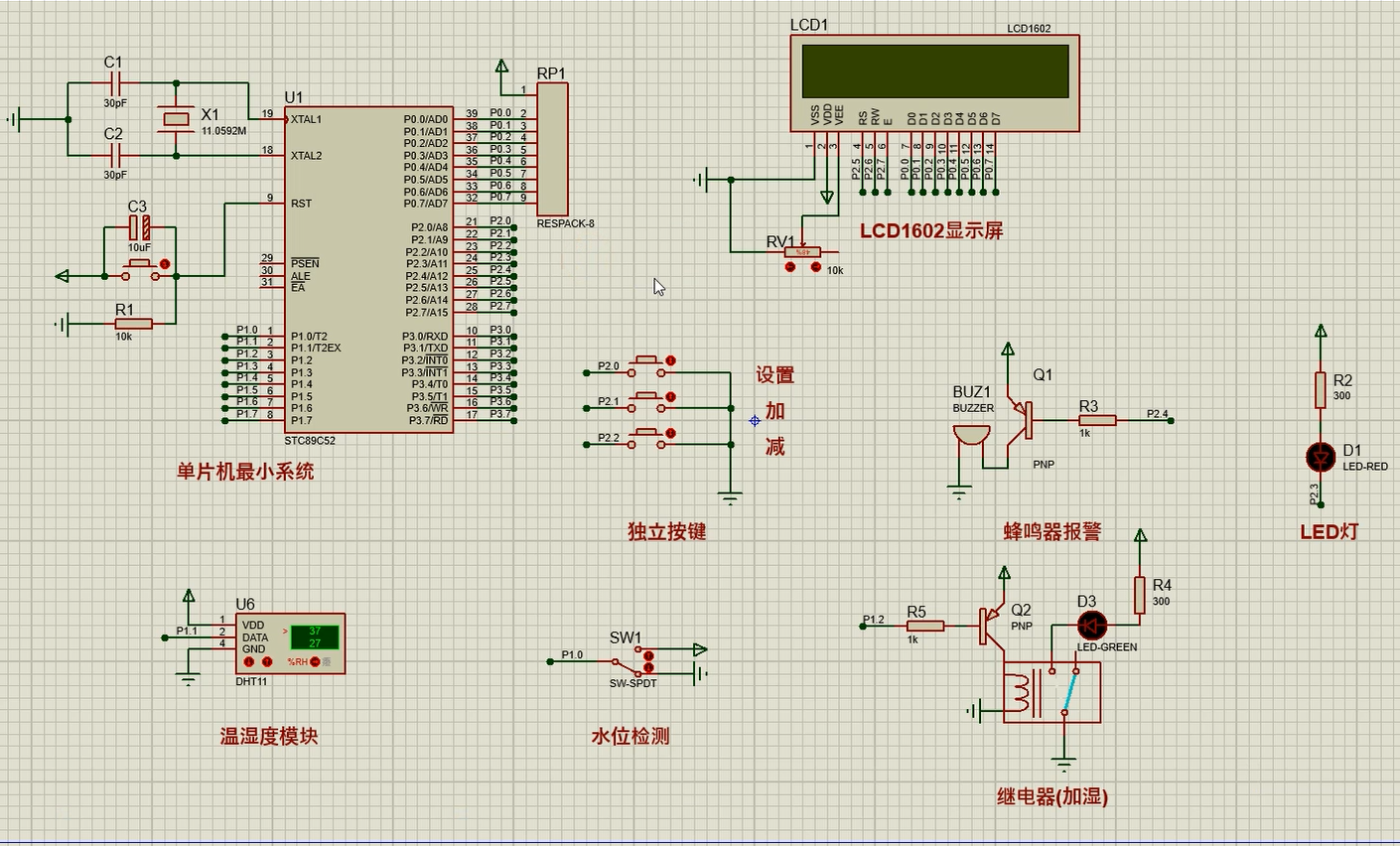Viewport: 1400px width, 846px height.
Task: Decrease DHT11 value with leftmost down arrow
Action: coord(248,661)
